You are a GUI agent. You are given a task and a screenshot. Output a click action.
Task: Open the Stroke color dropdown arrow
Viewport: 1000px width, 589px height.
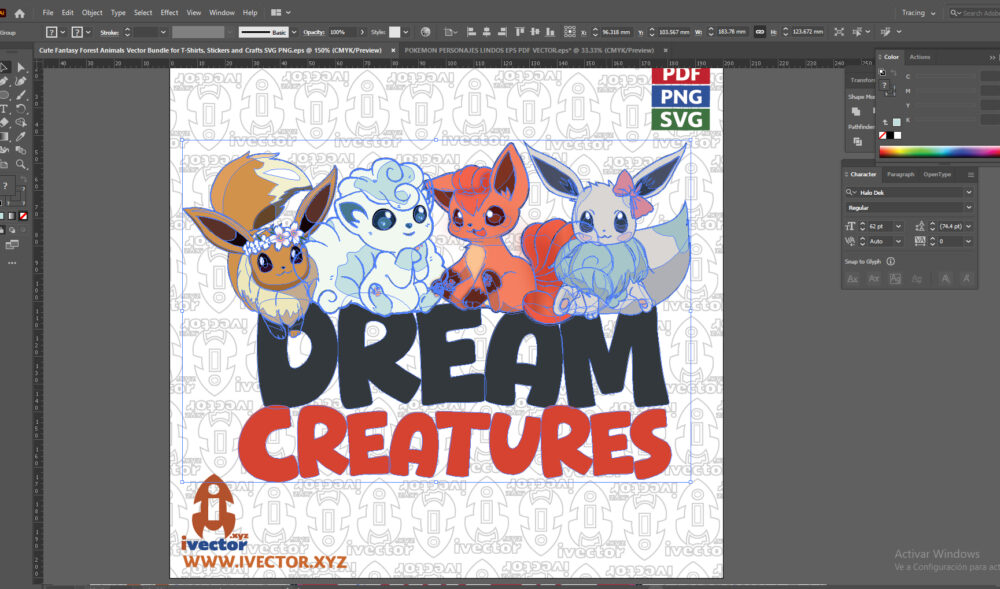(x=88, y=32)
